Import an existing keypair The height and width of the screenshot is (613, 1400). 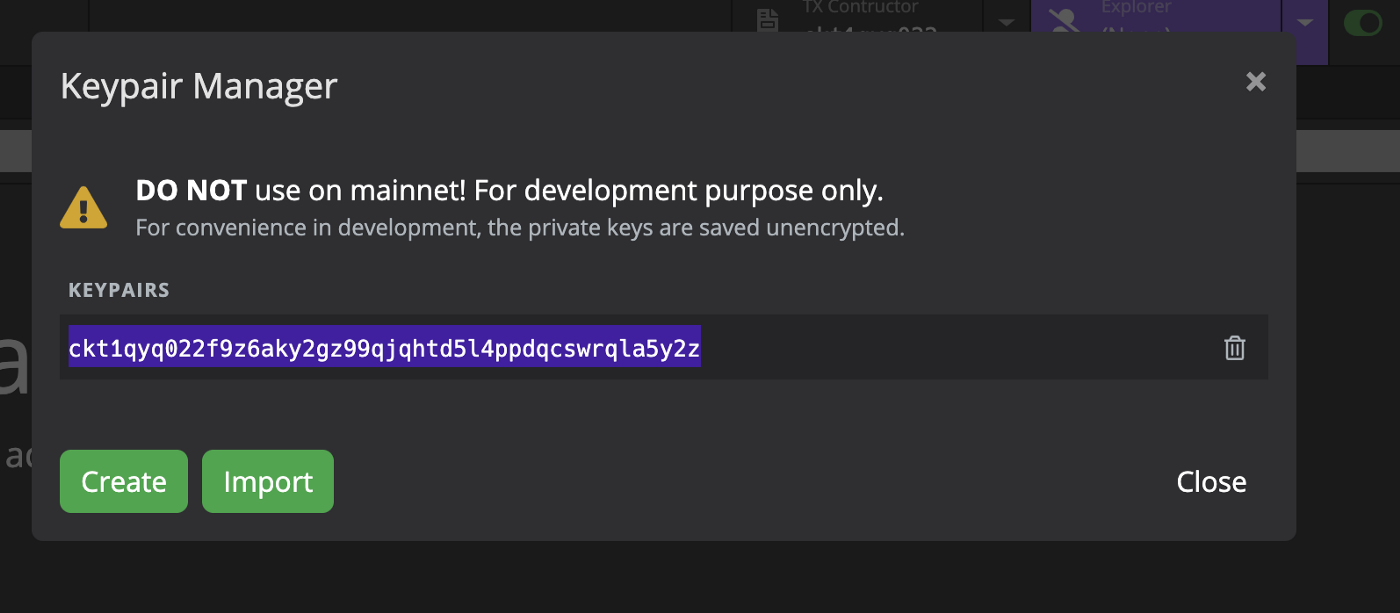pyautogui.click(x=268, y=481)
